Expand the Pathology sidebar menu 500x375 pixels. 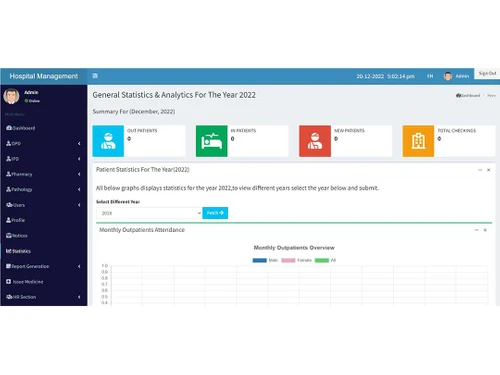point(44,189)
